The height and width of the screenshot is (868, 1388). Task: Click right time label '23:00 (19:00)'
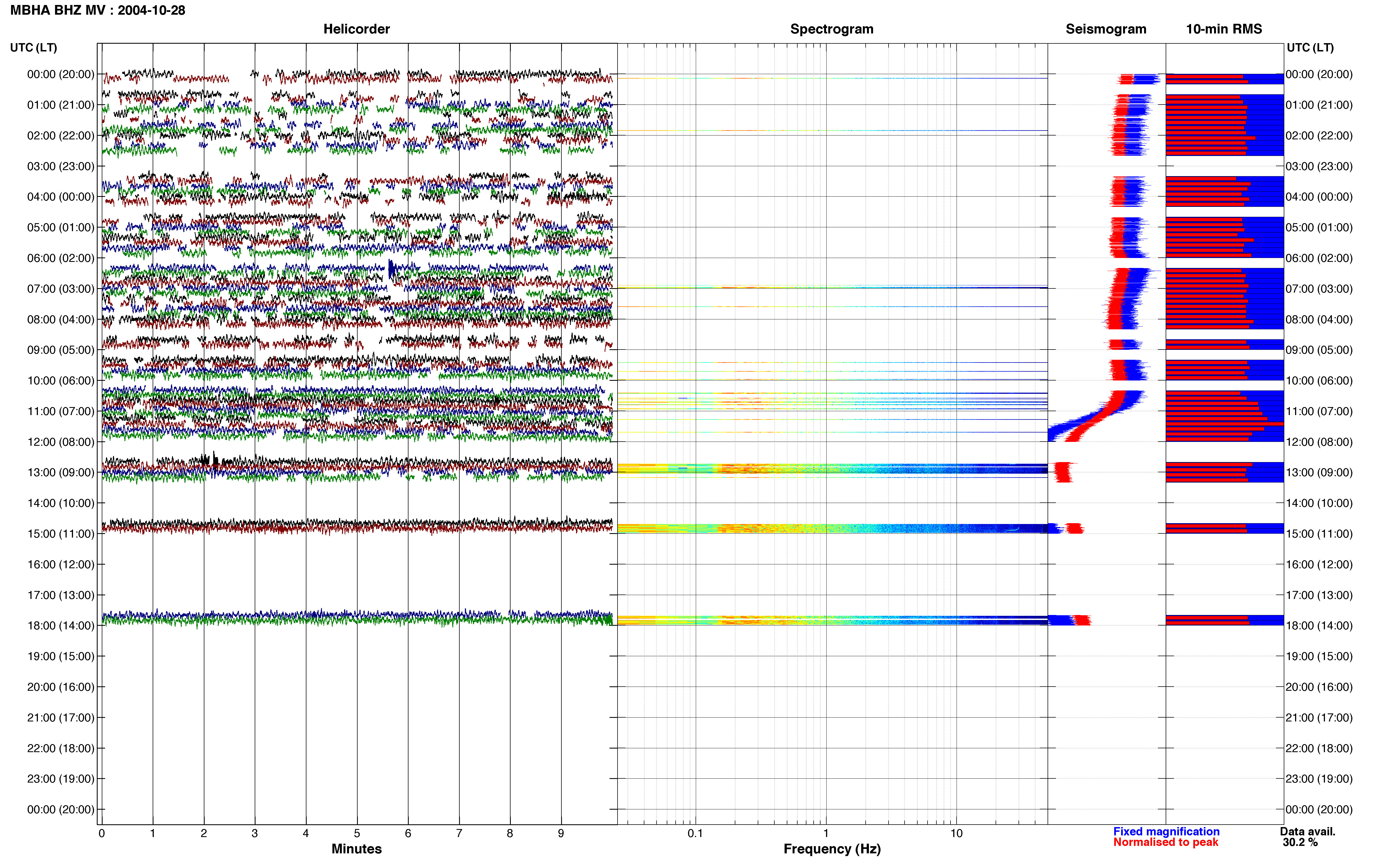click(x=1319, y=779)
